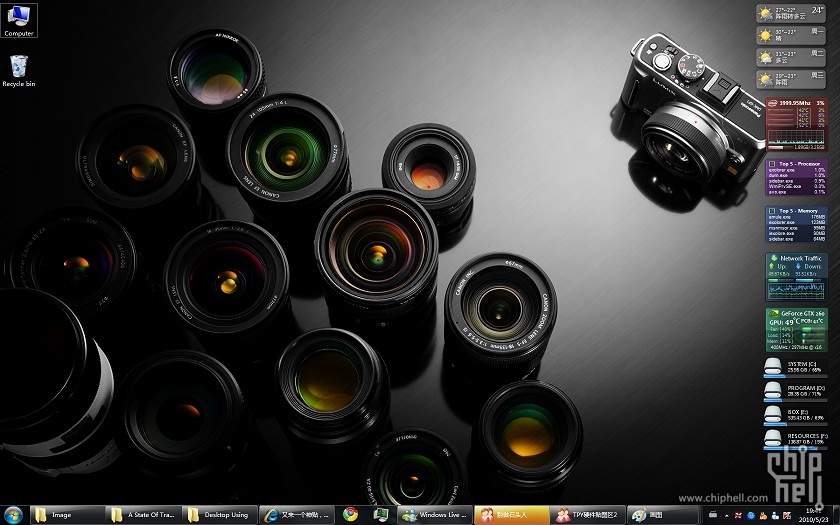Click the Top 5 - Processor gadget icon
The image size is (840, 525).
[x=772, y=163]
